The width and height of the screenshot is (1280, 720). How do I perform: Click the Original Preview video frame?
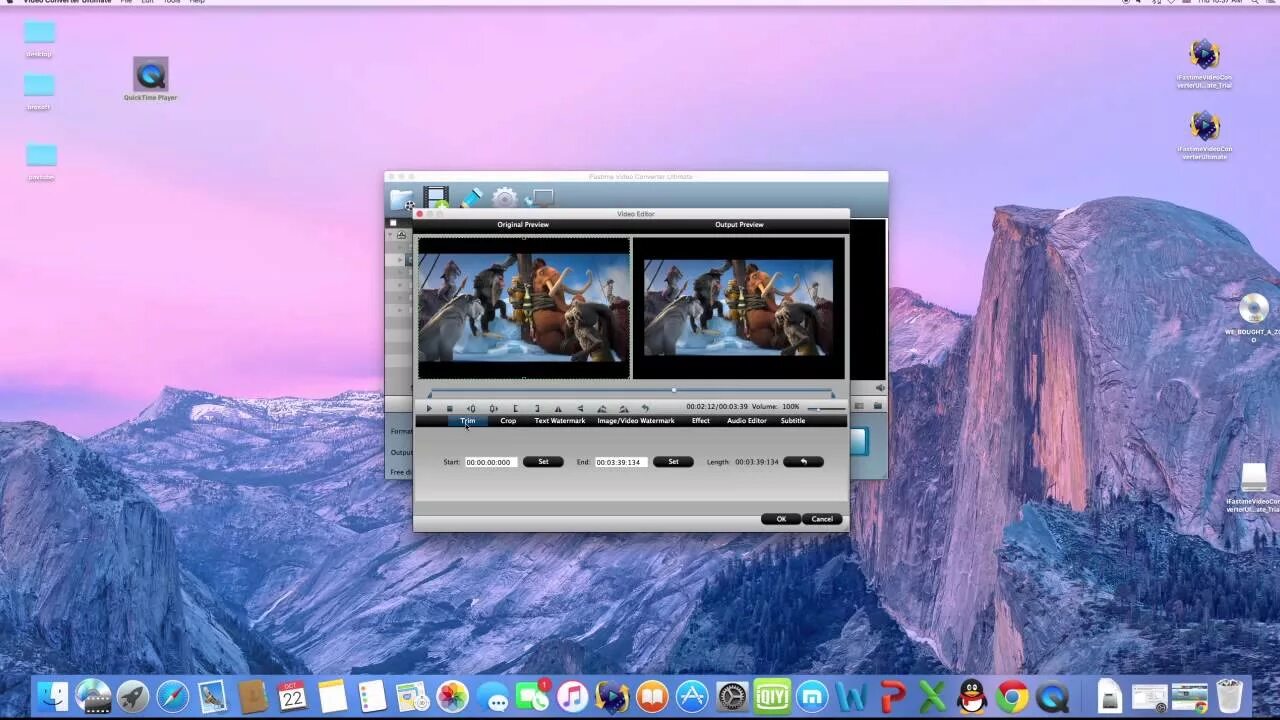524,308
